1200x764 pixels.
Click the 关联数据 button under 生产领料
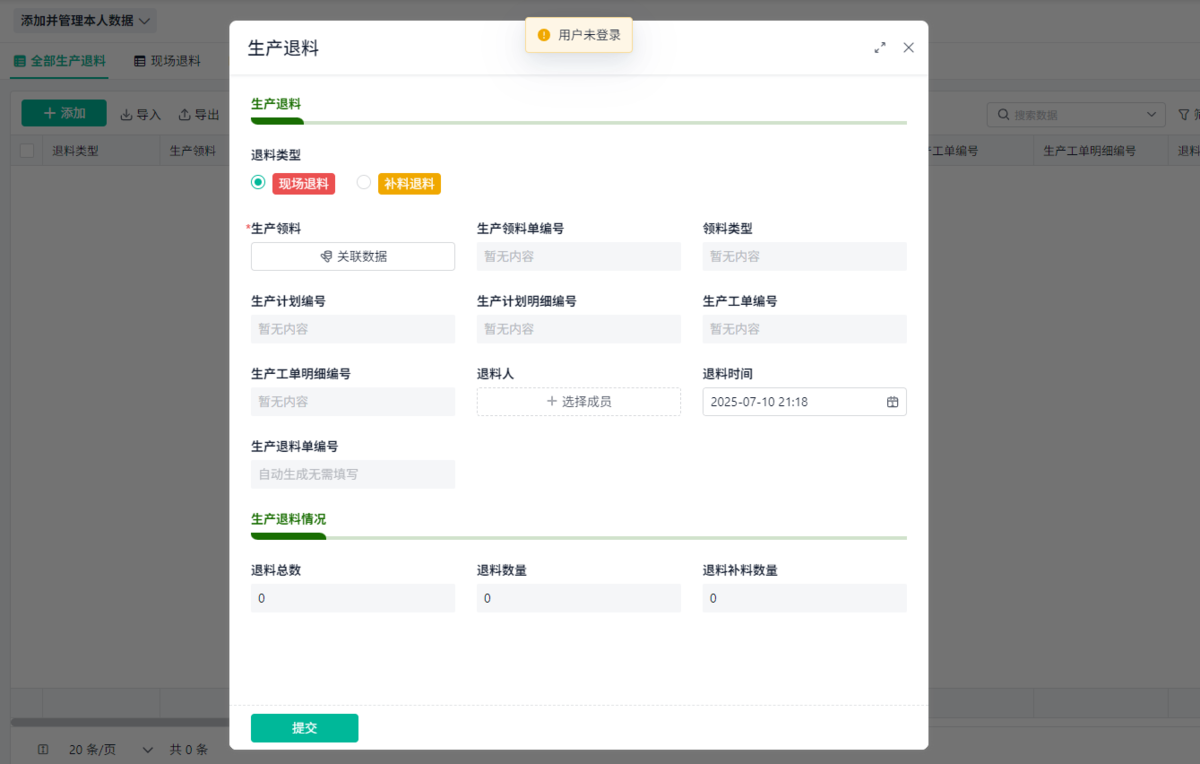pos(353,256)
